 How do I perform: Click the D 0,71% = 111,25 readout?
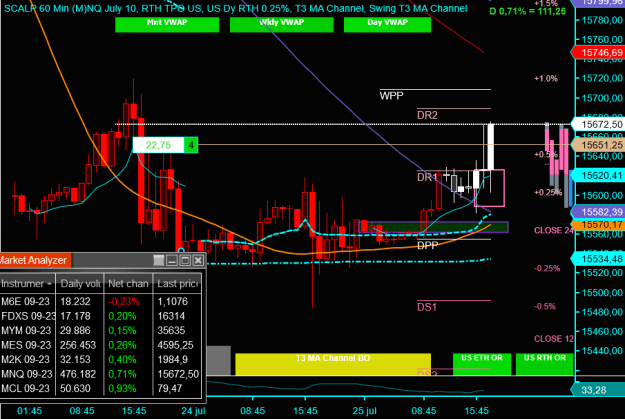pos(527,11)
